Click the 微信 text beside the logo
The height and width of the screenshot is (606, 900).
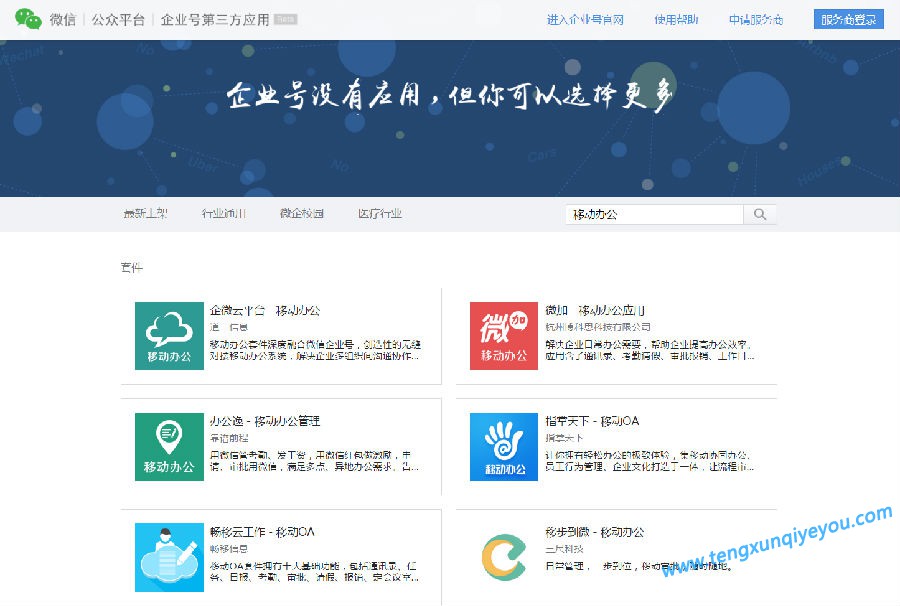tap(63, 20)
